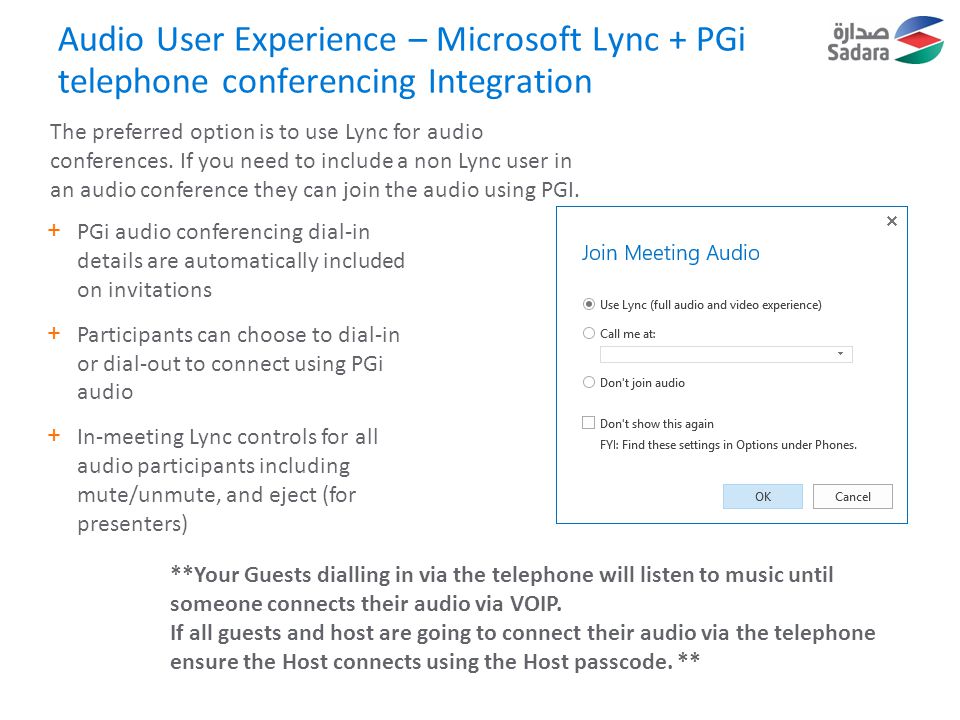Click the bold note about guests dialling in

point(522,618)
